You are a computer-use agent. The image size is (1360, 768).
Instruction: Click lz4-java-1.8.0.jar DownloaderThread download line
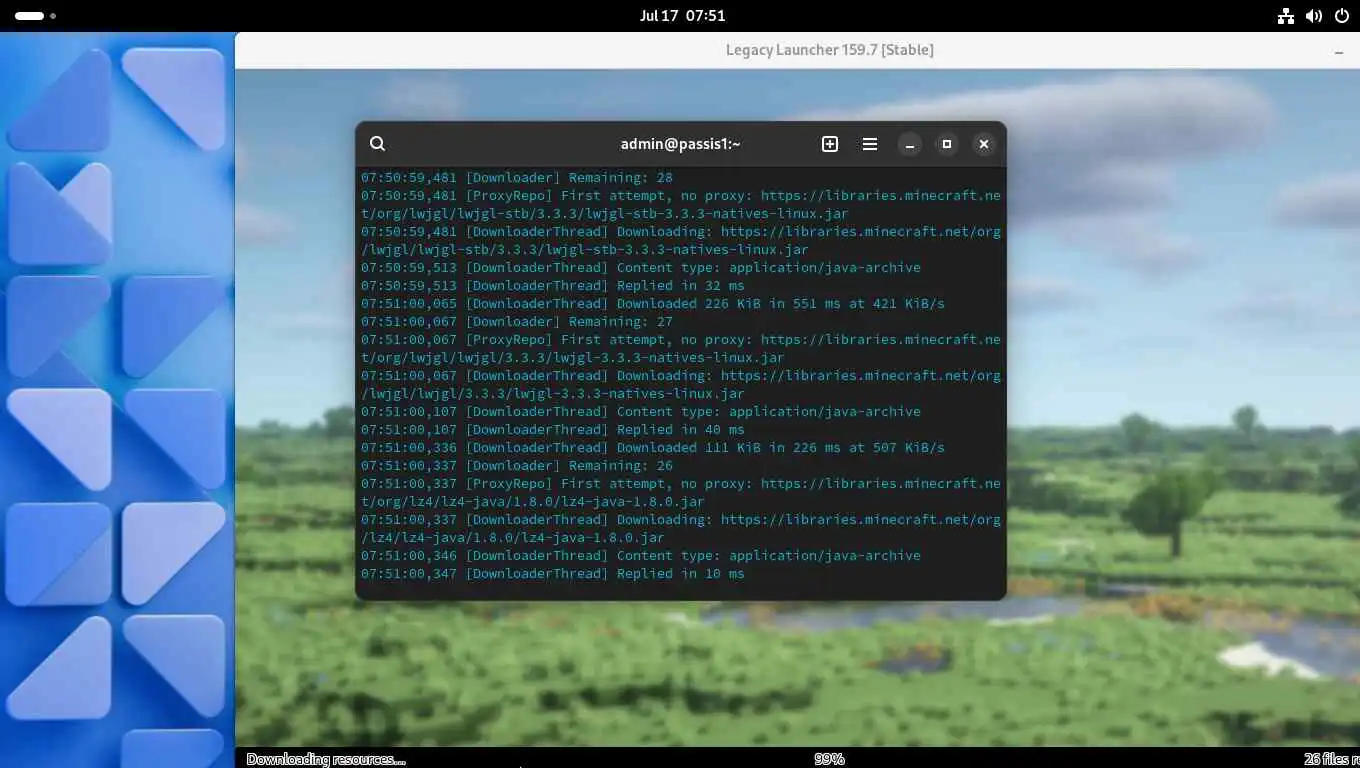681,529
